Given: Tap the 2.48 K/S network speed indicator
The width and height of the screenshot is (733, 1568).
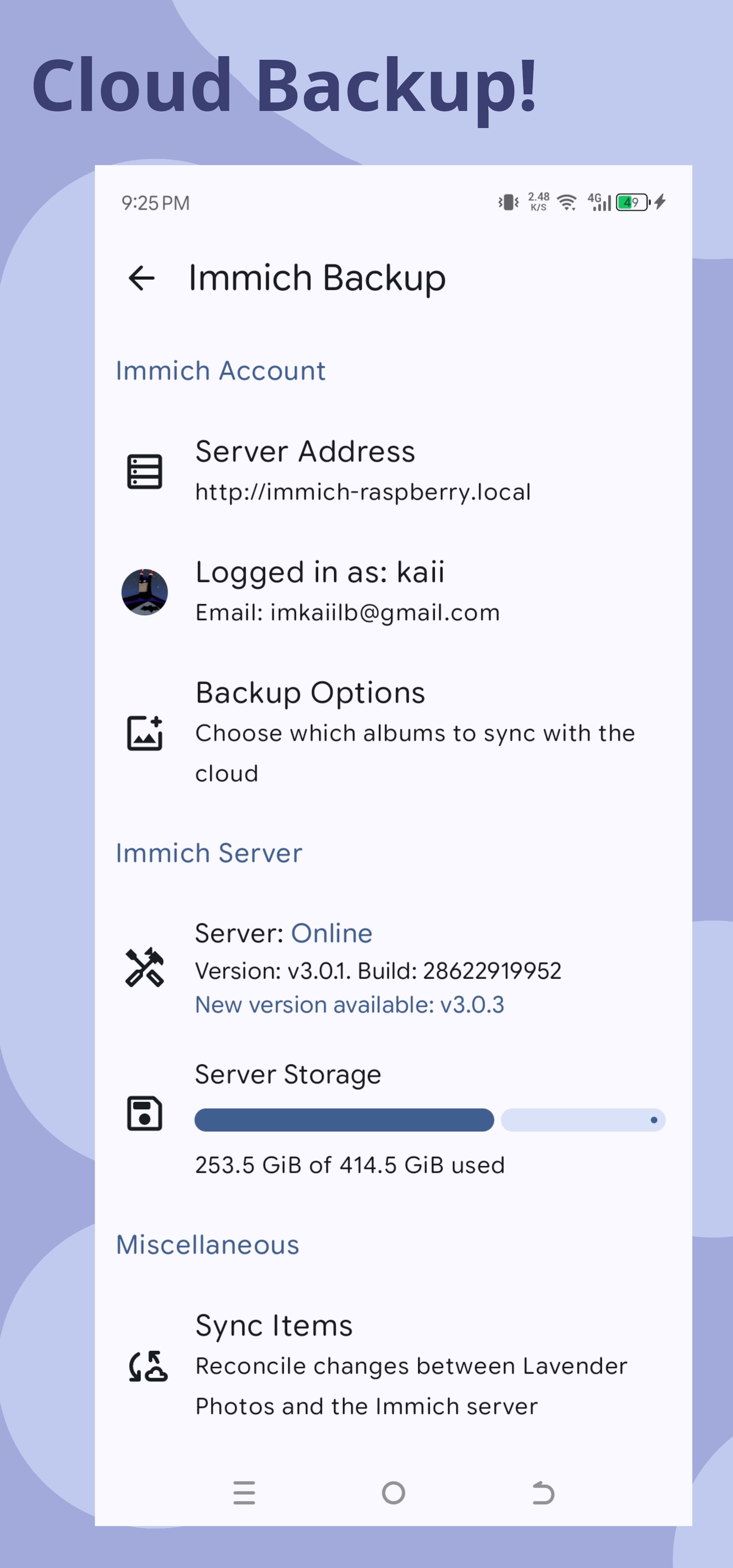Looking at the screenshot, I should (x=539, y=201).
